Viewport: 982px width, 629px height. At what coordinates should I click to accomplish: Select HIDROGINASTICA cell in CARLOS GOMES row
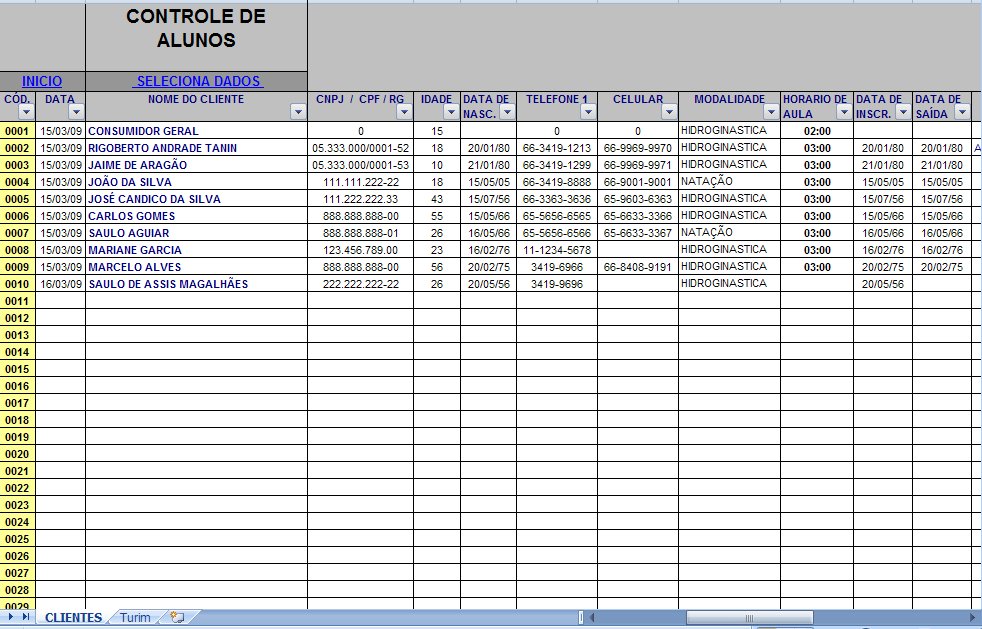[729, 216]
